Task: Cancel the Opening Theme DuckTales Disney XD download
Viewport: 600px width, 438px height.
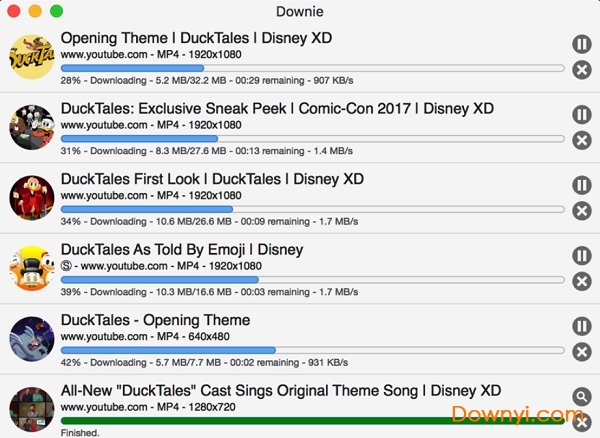Action: [x=581, y=70]
